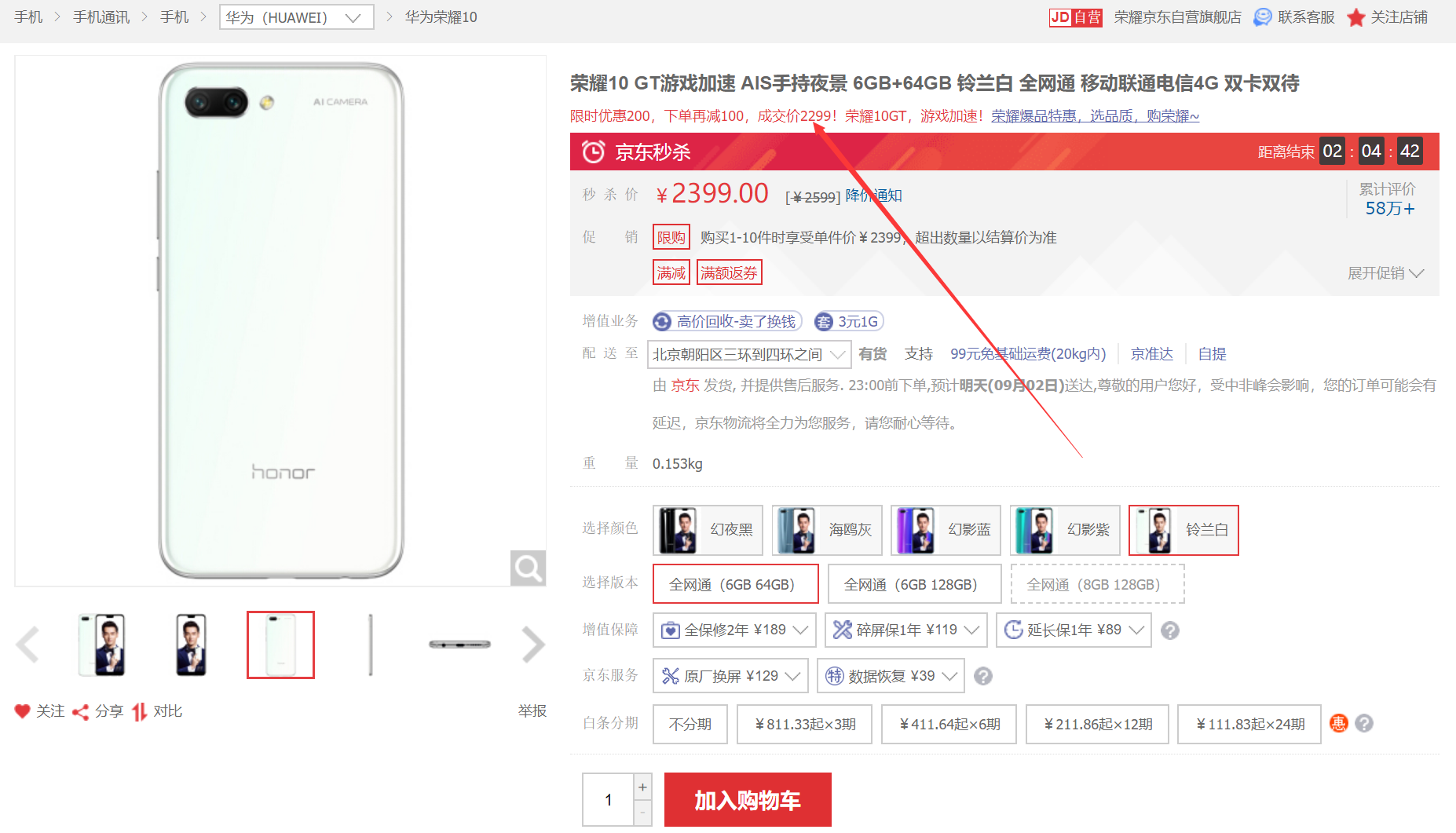The image size is (1456, 833).
Task: Click the 分享 share icon
Action: pyautogui.click(x=80, y=712)
